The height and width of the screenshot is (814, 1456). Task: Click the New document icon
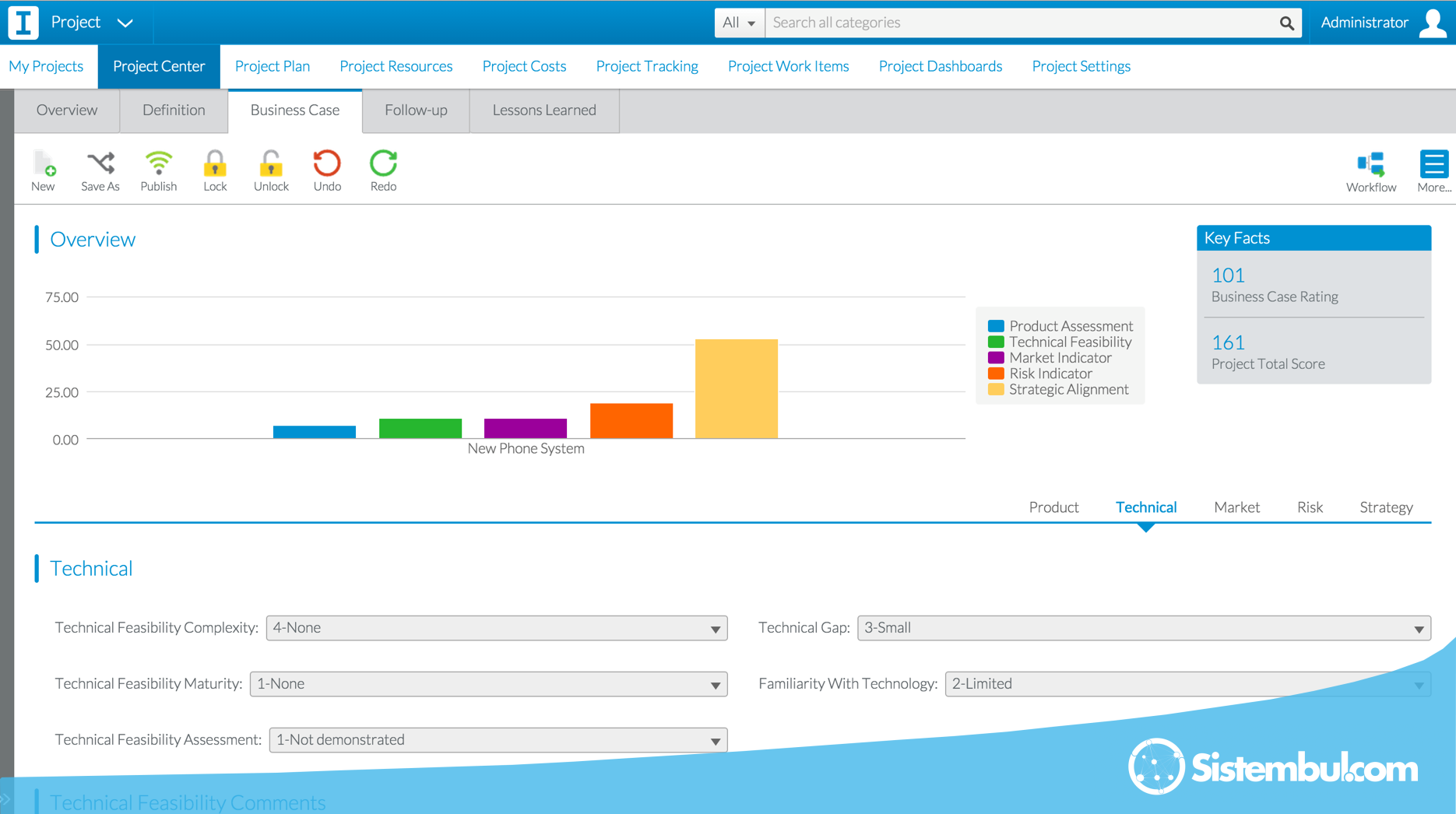click(x=44, y=165)
